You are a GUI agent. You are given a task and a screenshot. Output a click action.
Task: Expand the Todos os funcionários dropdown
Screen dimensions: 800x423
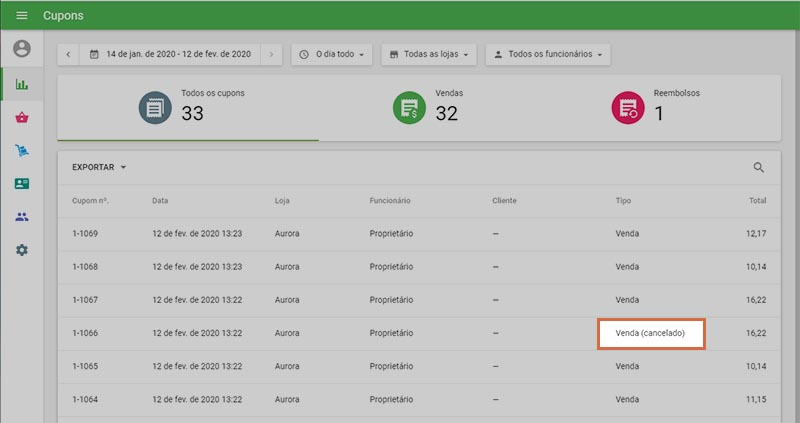548,54
